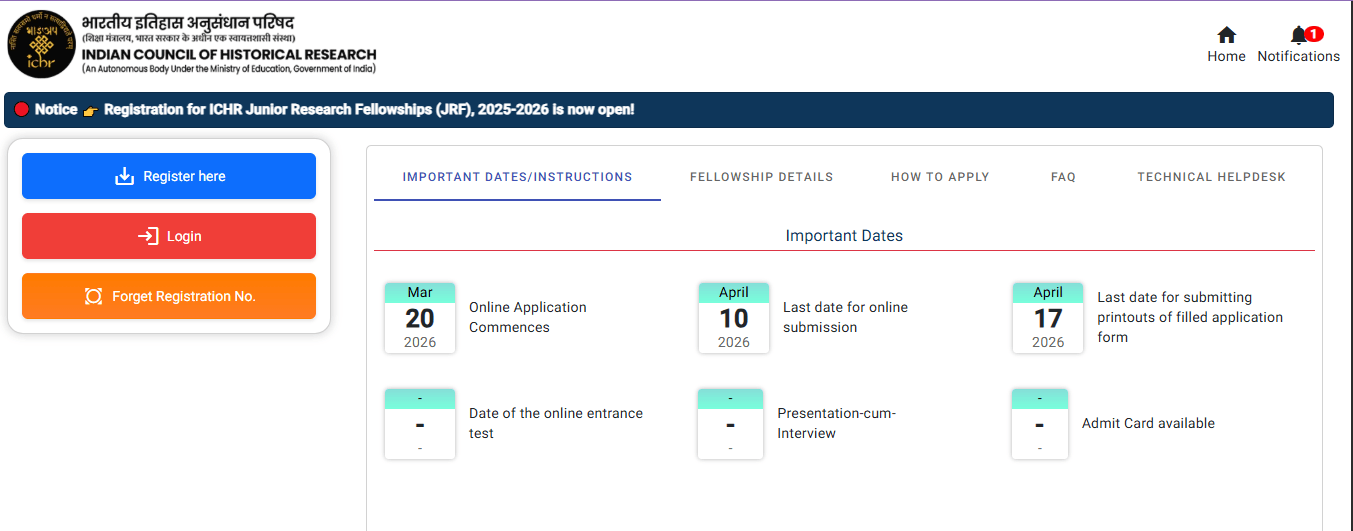Click the ICHR circular logo

pyautogui.click(x=41, y=44)
